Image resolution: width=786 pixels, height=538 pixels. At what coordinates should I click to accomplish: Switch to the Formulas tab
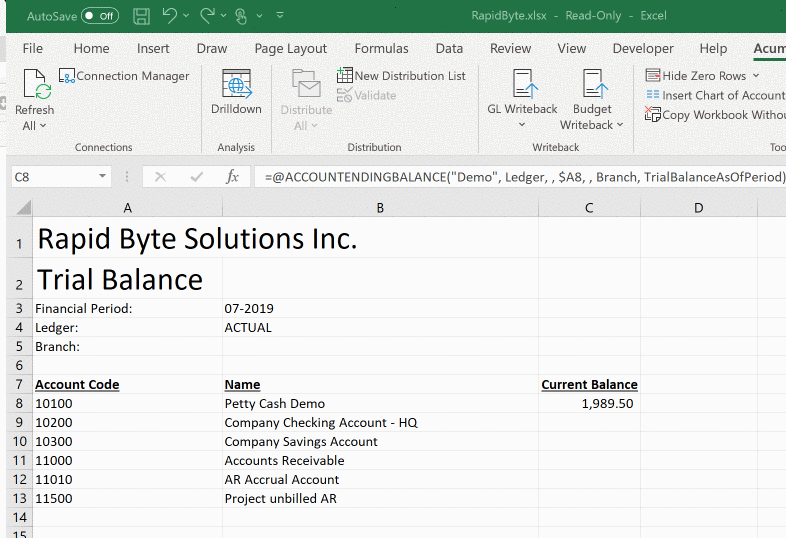click(x=381, y=49)
